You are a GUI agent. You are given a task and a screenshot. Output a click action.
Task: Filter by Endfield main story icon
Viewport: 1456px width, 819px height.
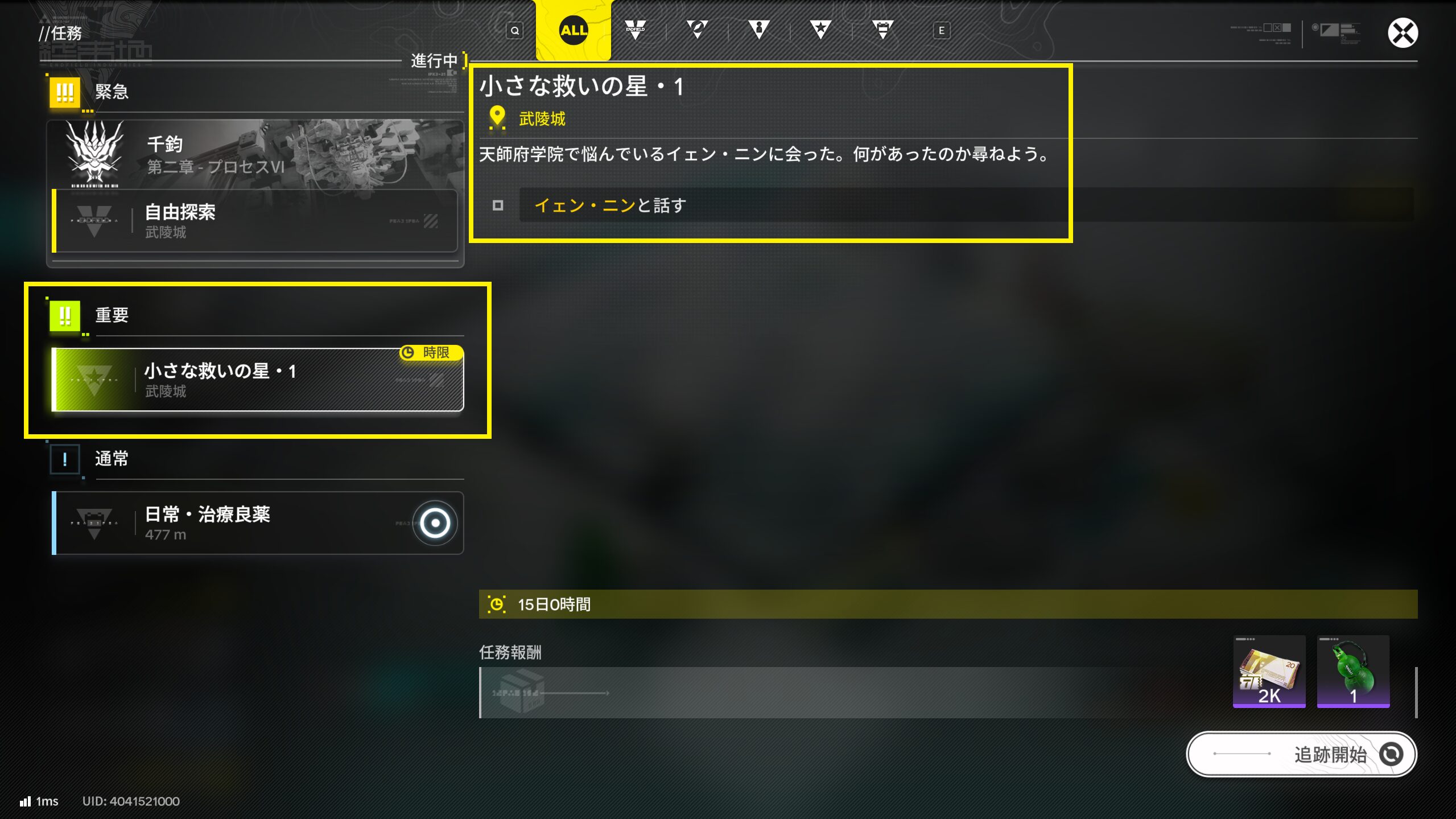[x=635, y=30]
